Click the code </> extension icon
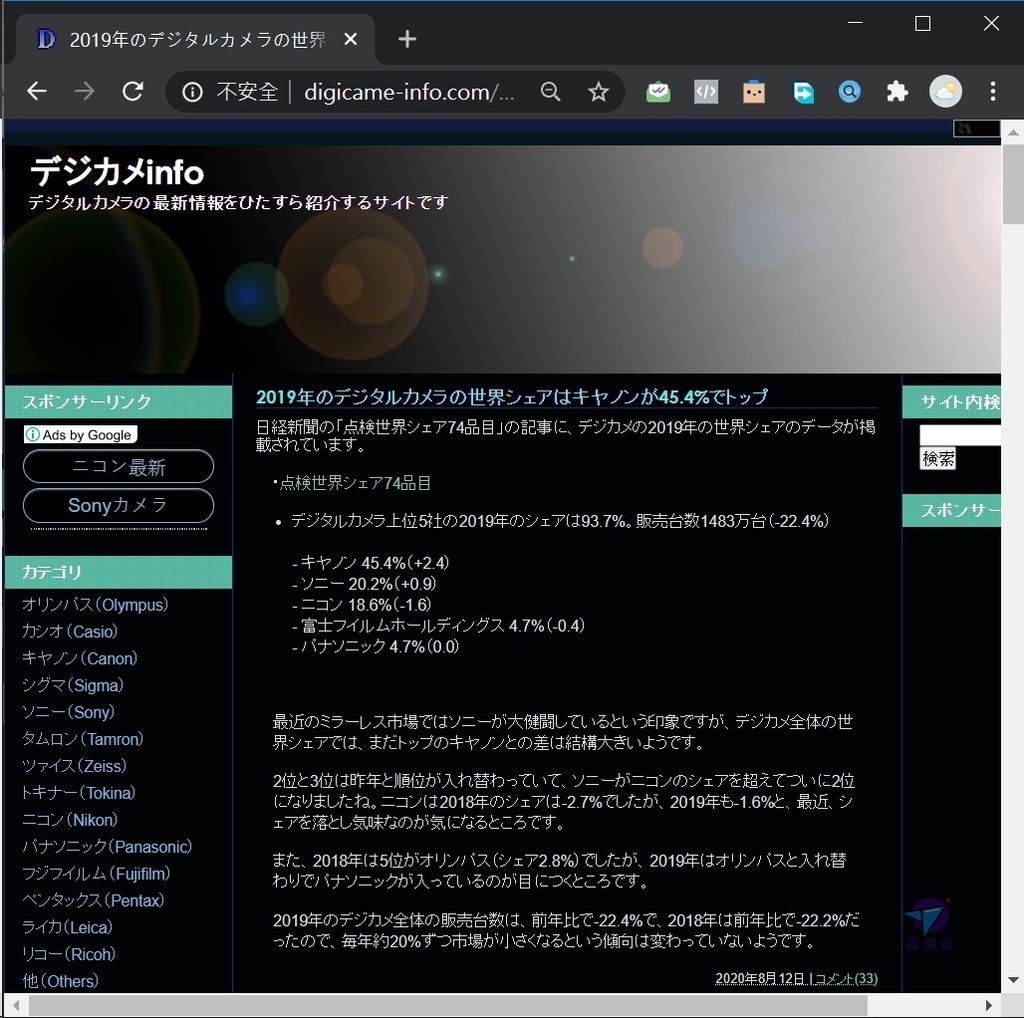This screenshot has height=1018, width=1024. (x=705, y=91)
